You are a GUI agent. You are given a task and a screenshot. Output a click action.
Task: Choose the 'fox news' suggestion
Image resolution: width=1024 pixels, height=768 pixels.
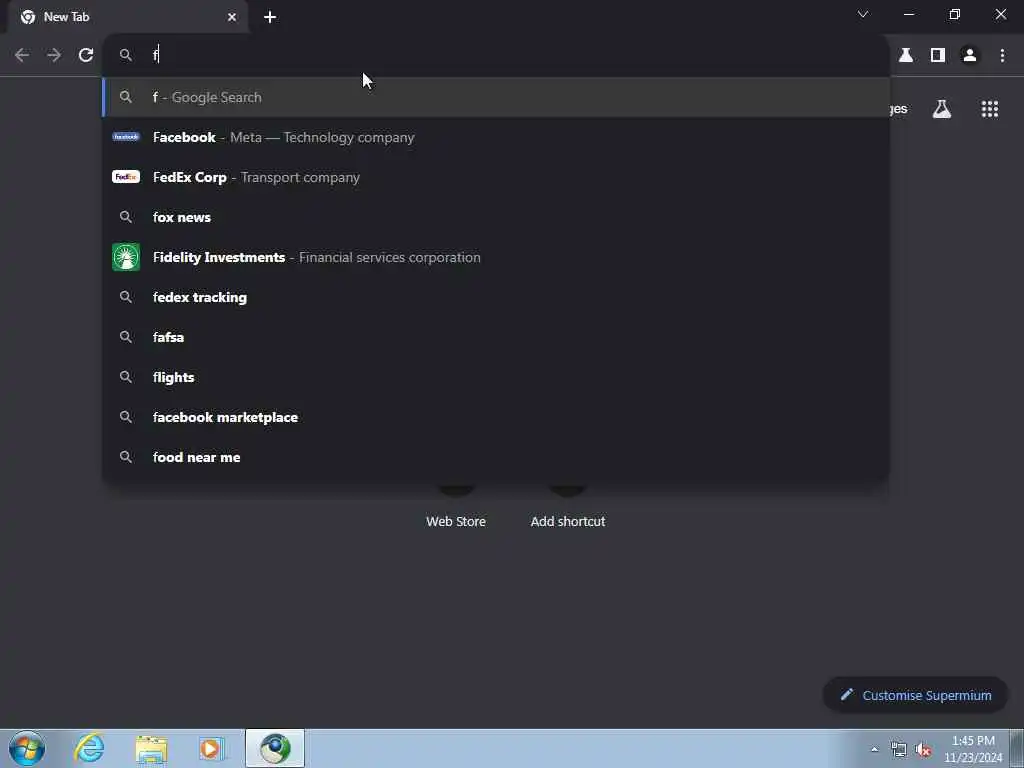pos(496,217)
